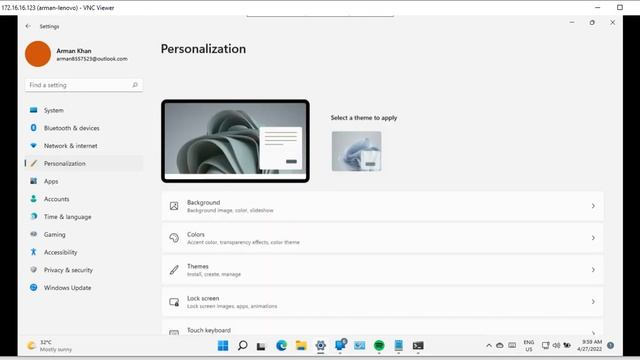Expand the Background row chevron
The image size is (640, 360).
(x=593, y=206)
